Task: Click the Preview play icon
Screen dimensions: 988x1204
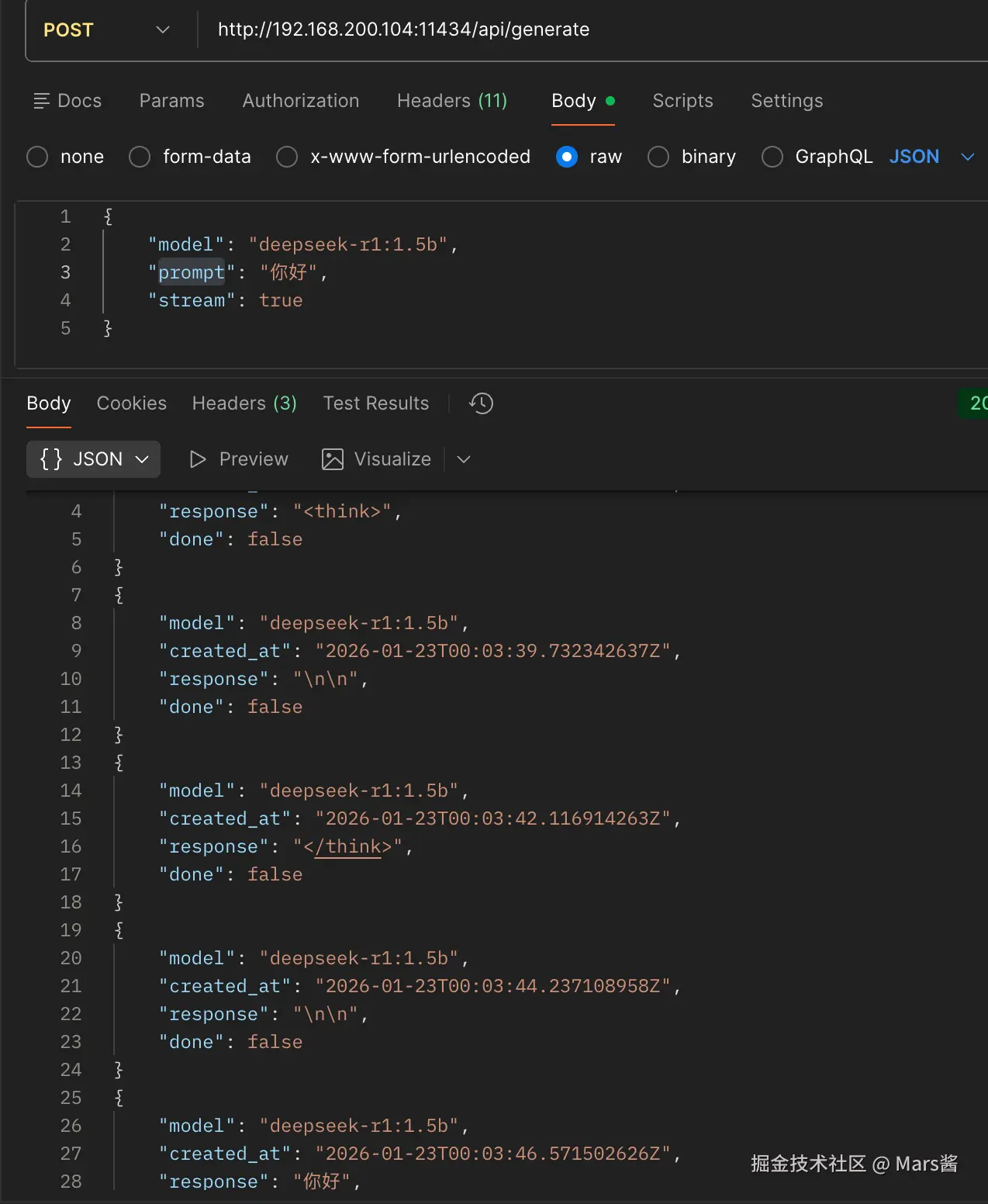Action: pyautogui.click(x=198, y=459)
